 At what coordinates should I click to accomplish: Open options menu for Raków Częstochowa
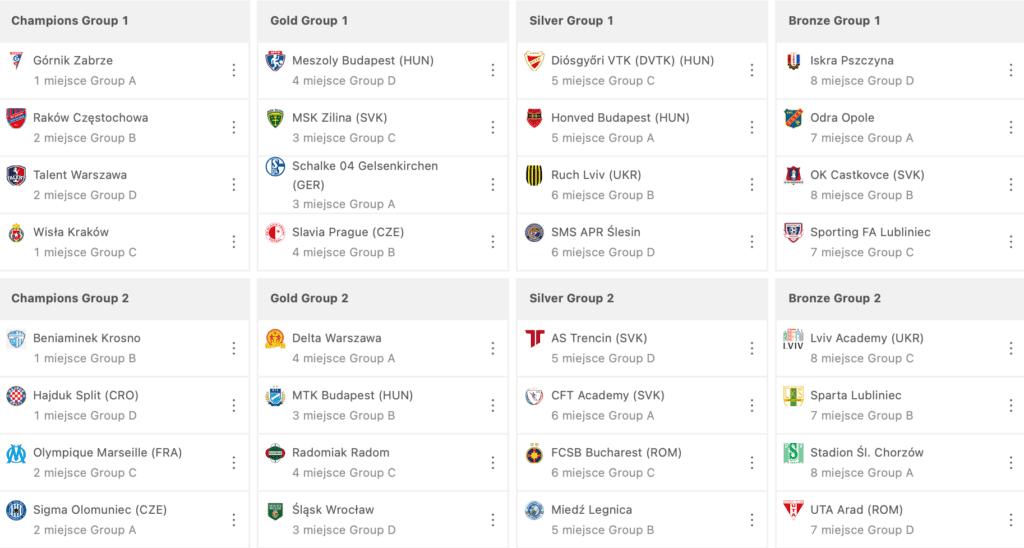[234, 127]
